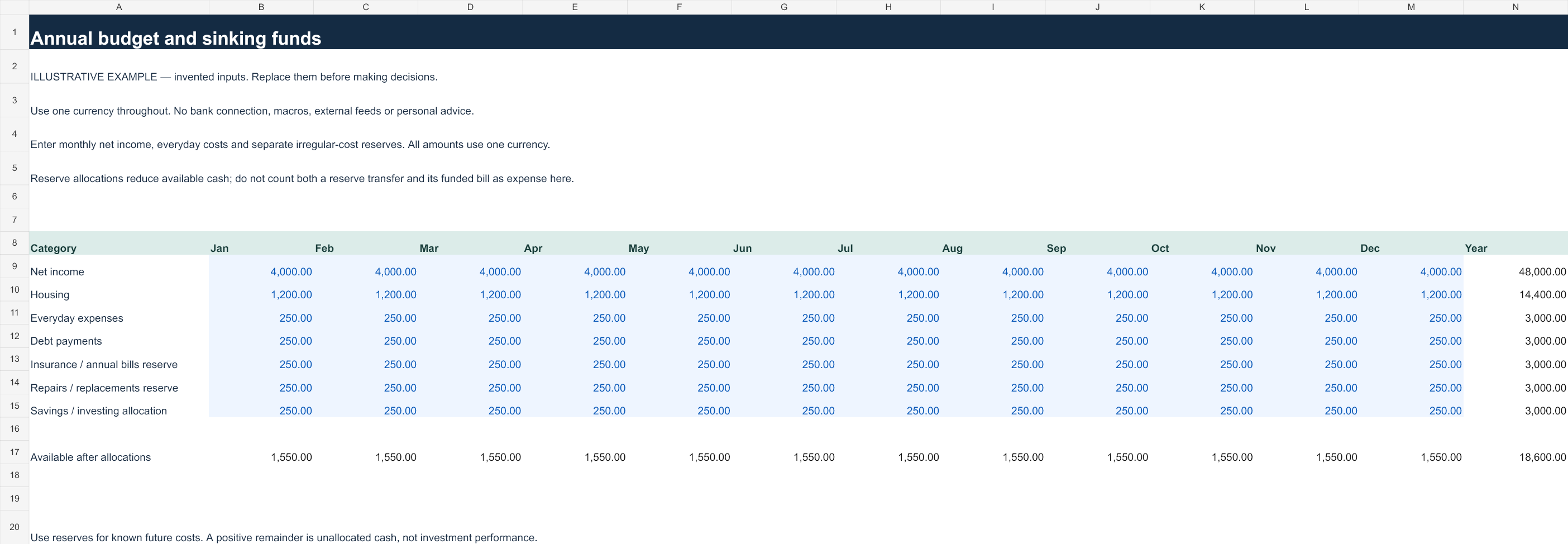Select row header 17
The width and height of the screenshot is (1568, 544).
(15, 451)
